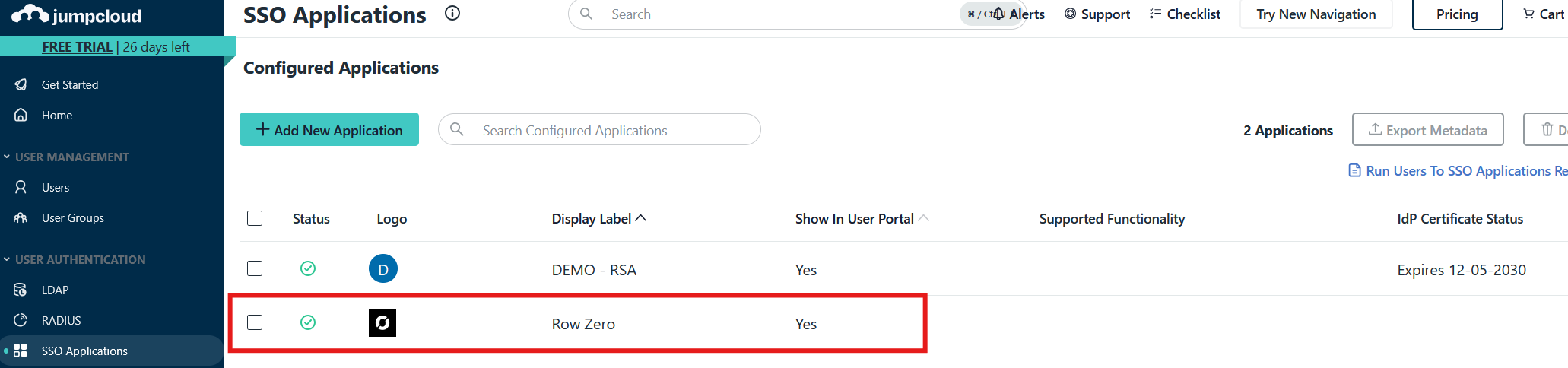Click the User Groups people icon
1568x368 pixels.
tap(21, 217)
